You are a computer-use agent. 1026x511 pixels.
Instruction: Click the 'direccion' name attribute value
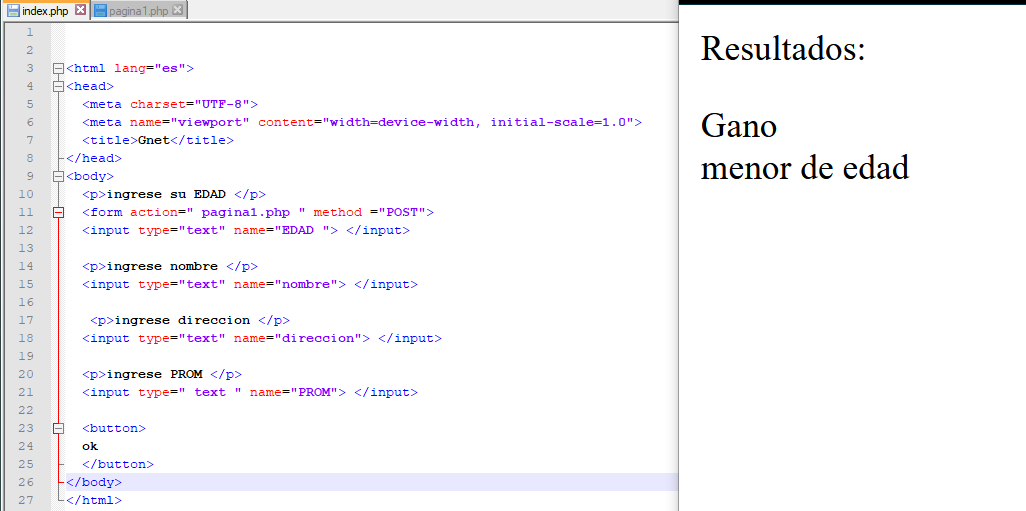tap(323, 338)
